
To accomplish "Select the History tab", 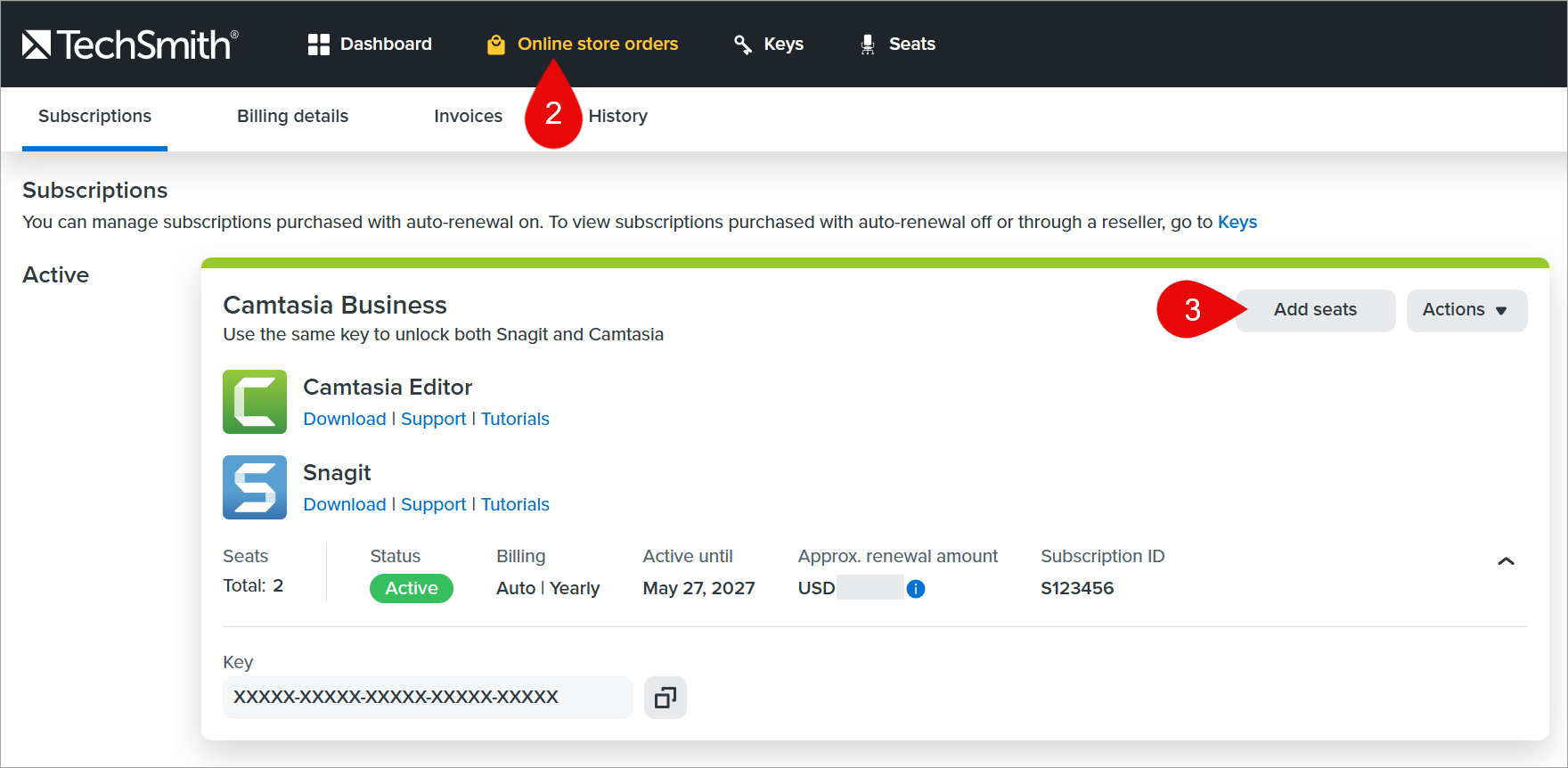I will (x=617, y=116).
